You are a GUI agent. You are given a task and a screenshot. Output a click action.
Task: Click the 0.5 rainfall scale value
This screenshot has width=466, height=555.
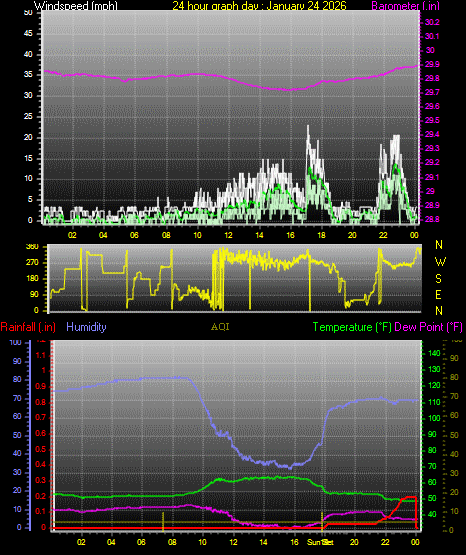tap(41, 449)
